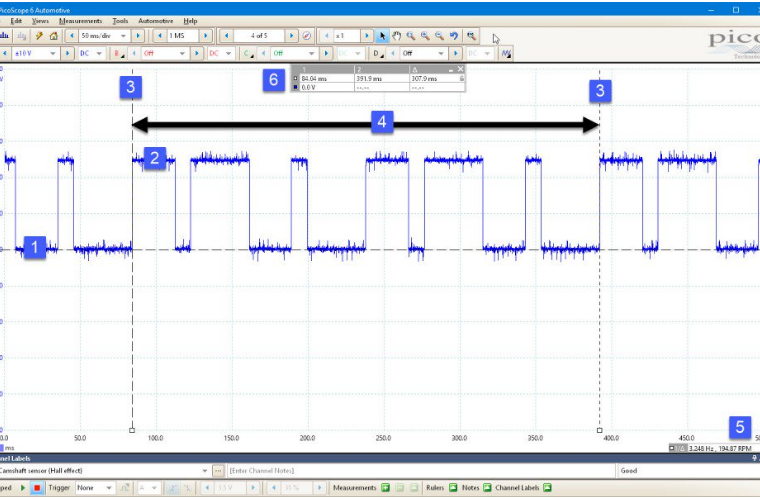Open channel D options button
The height and width of the screenshot is (500, 760).
tap(378, 53)
